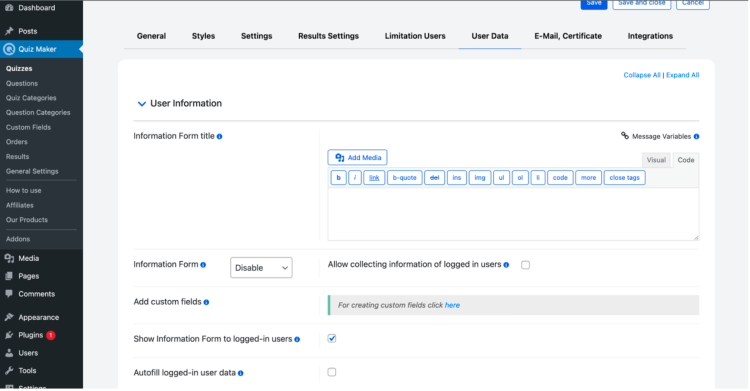Click the Quiz Maker logo icon
Image resolution: width=750 pixels, height=391 pixels.
(x=9, y=49)
